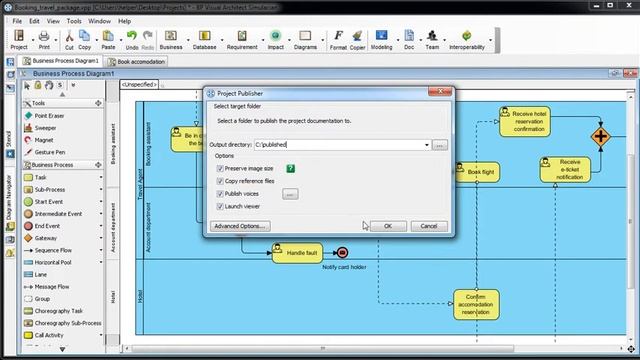640x360 pixels.
Task: Open the unspecified breadcrumb dropdown
Action: coord(139,84)
